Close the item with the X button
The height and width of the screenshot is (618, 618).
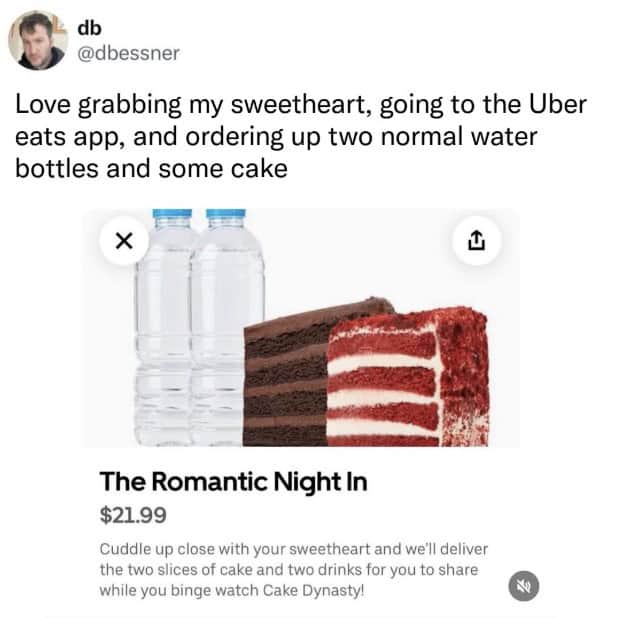[x=124, y=241]
